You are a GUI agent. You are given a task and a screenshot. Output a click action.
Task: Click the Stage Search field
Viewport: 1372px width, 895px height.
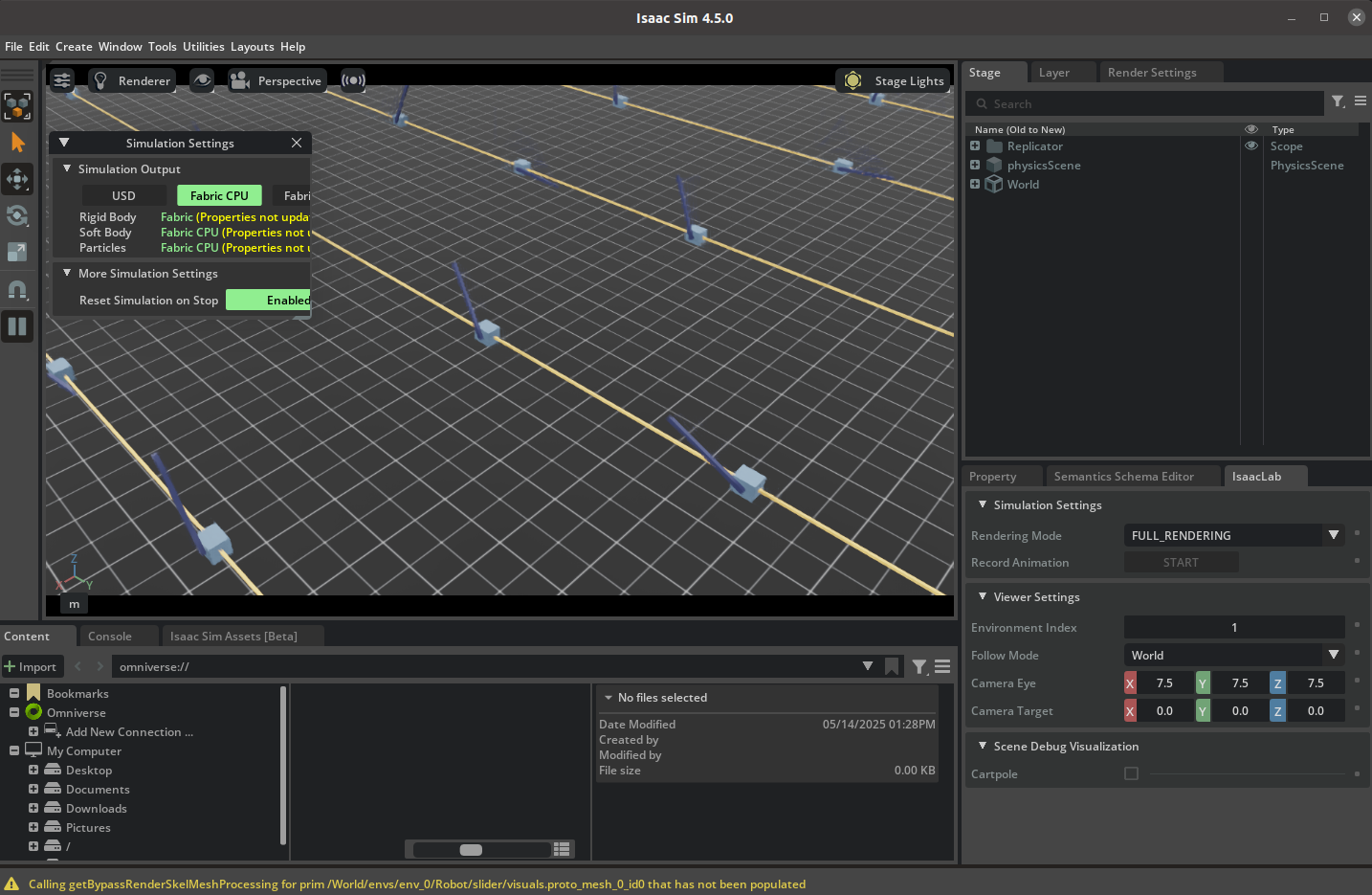[1144, 103]
